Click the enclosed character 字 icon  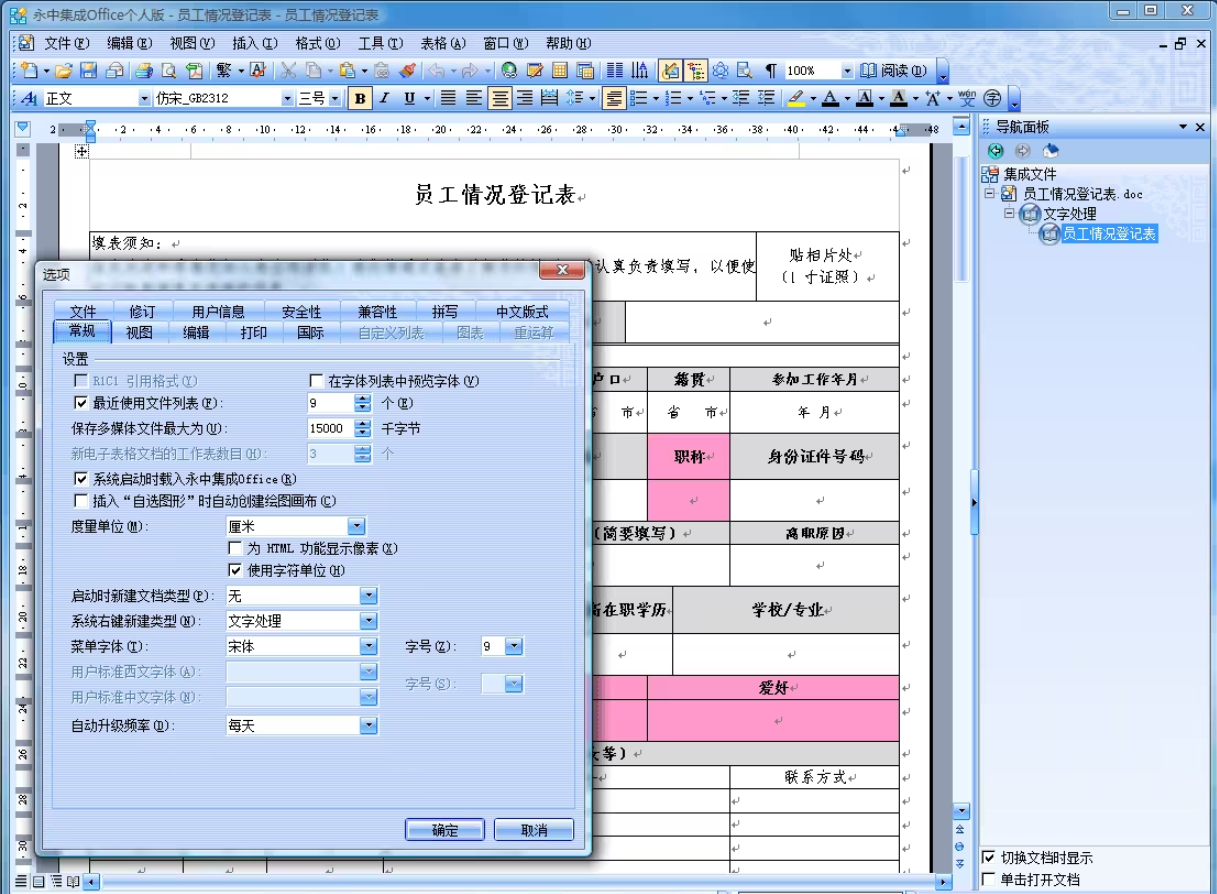992,98
